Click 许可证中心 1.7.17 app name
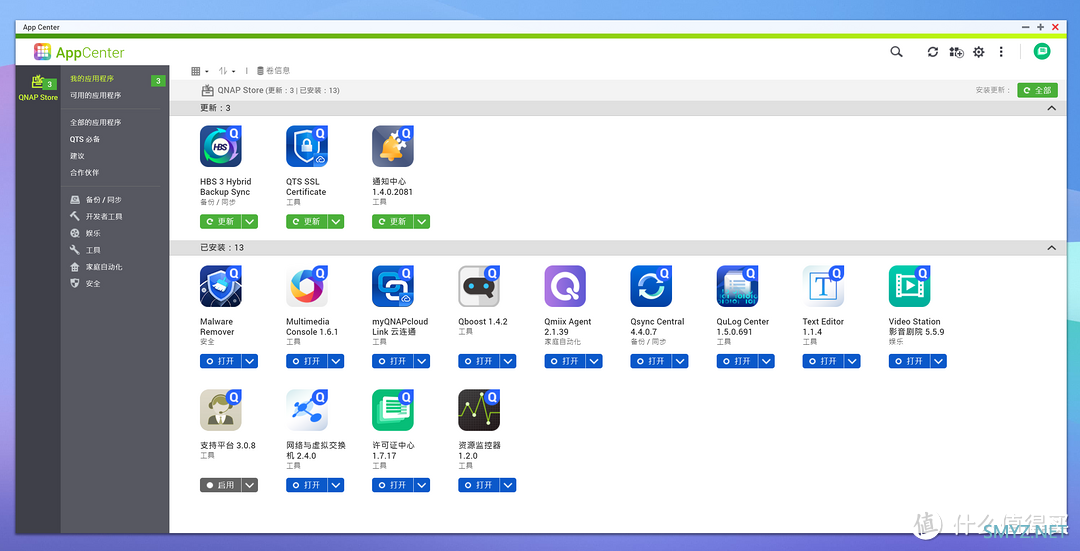This screenshot has height=551, width=1080. [393, 450]
